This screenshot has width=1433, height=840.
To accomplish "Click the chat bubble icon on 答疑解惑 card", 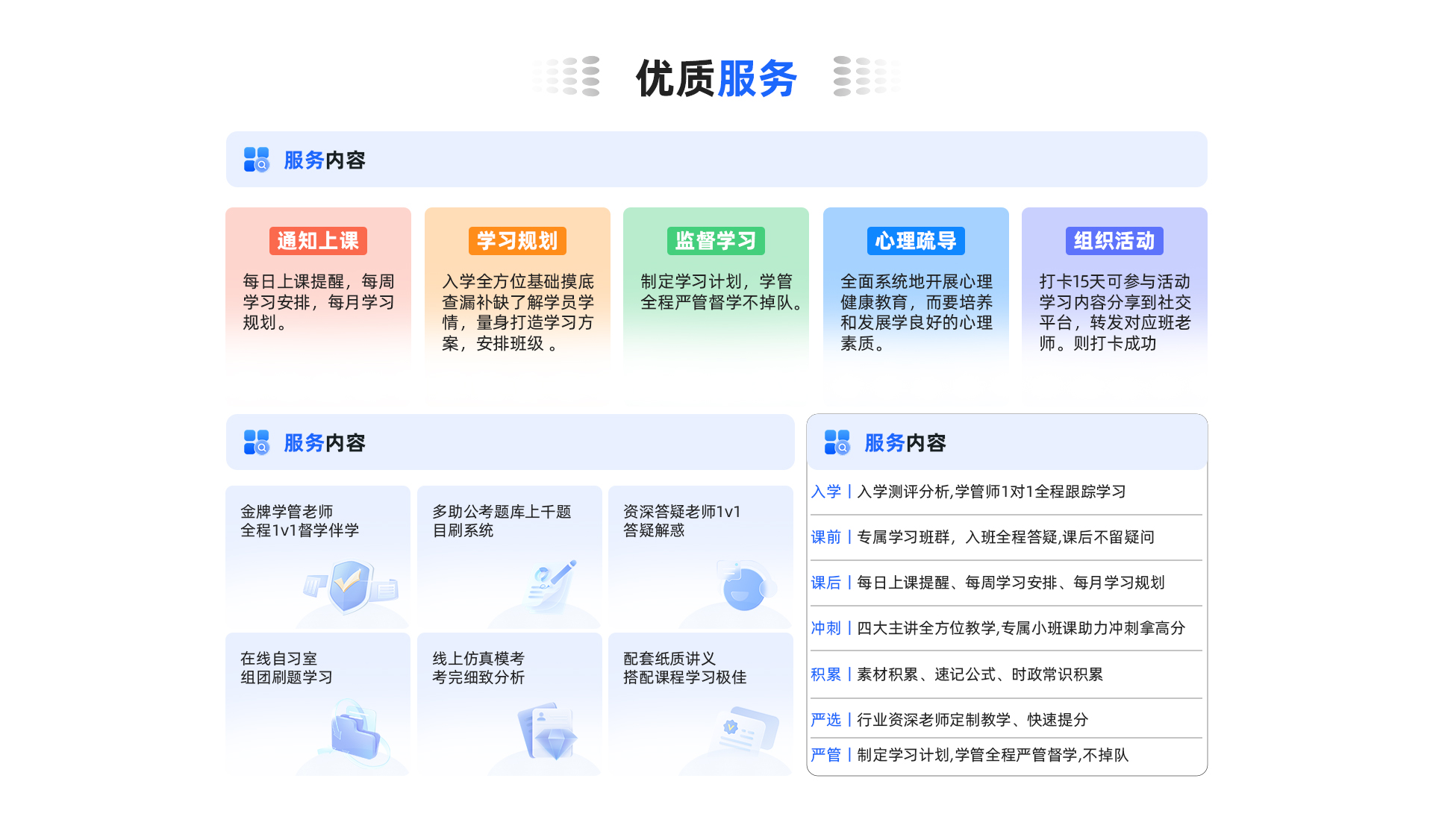I will (x=743, y=586).
